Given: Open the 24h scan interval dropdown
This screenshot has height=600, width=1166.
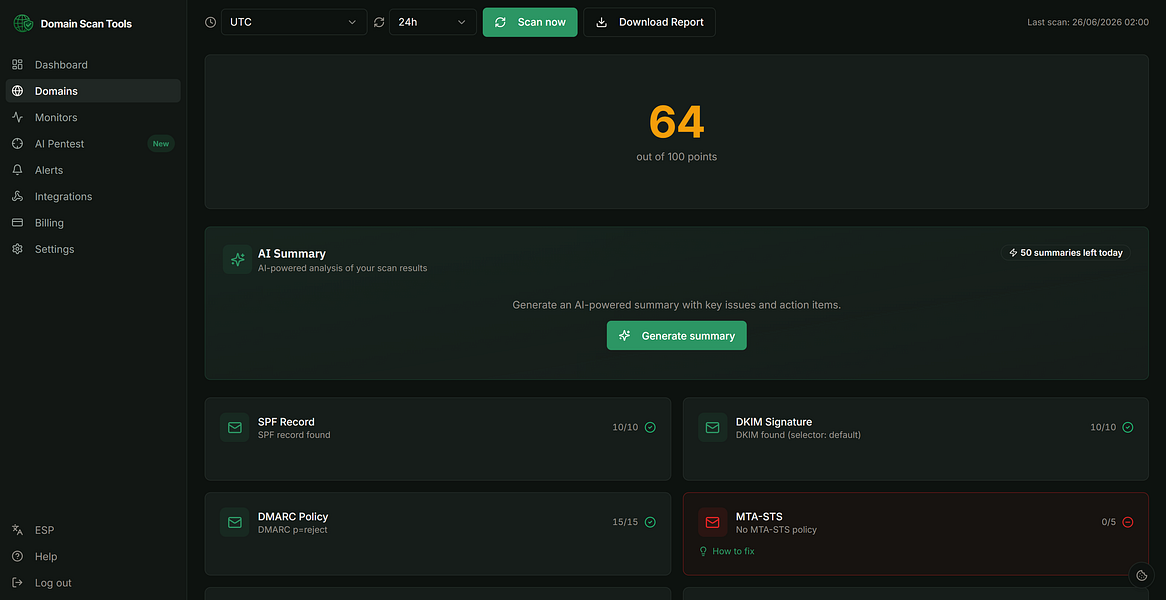Looking at the screenshot, I should (x=433, y=22).
